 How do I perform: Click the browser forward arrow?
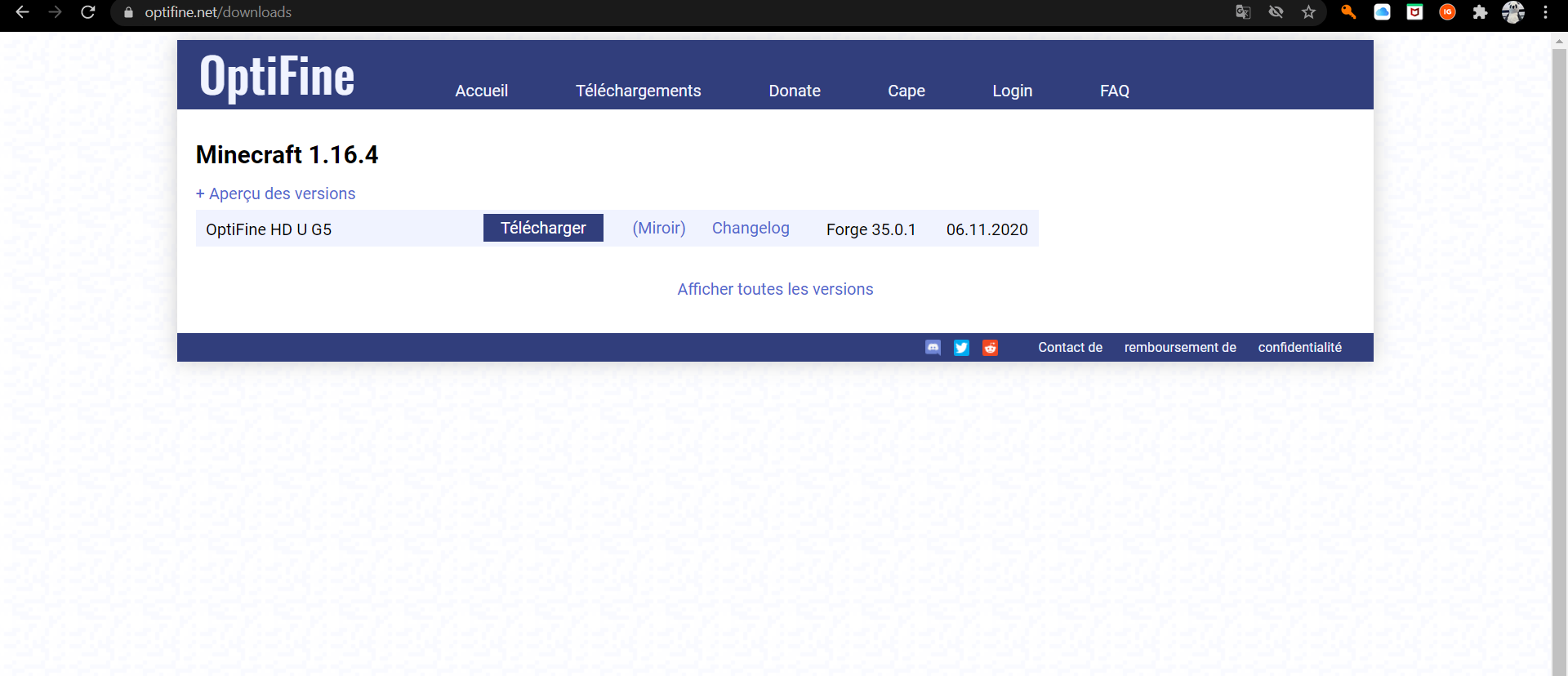point(55,12)
